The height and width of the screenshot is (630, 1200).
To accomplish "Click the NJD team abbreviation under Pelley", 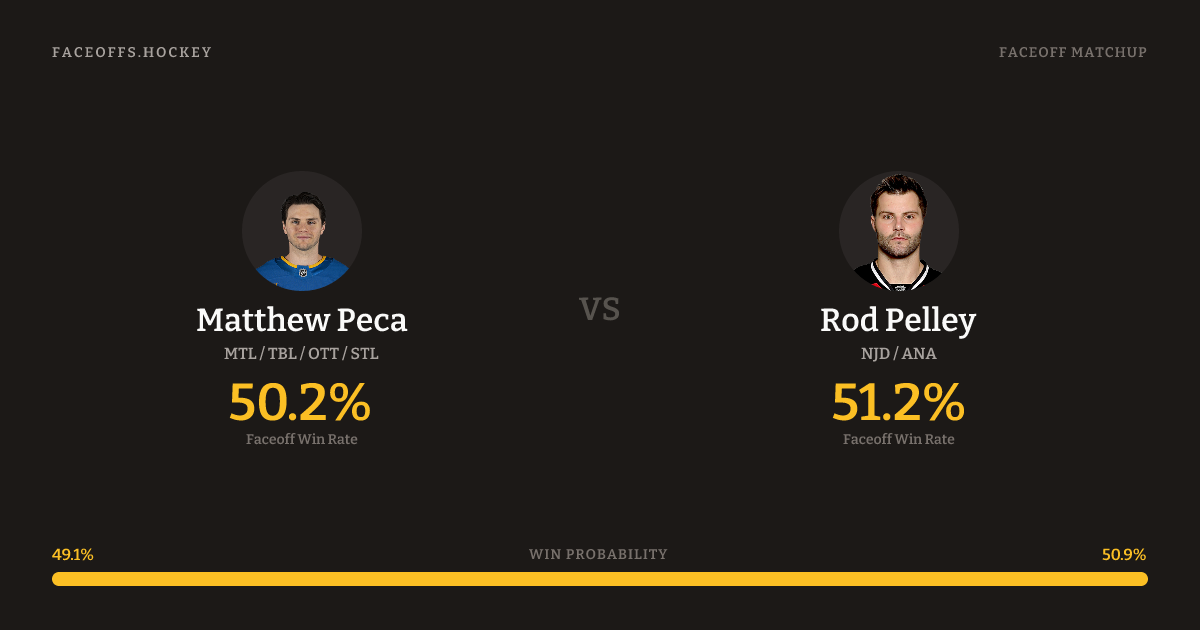I will tap(876, 354).
